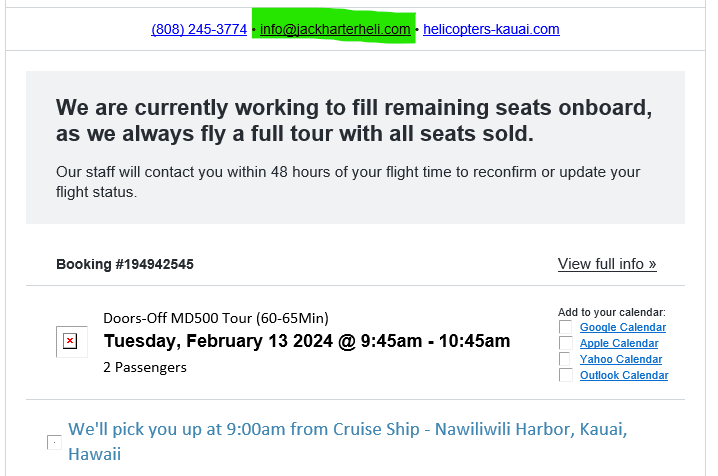
Task: Click the Doors-Off MD500 Tour title
Action: pyautogui.click(x=215, y=318)
